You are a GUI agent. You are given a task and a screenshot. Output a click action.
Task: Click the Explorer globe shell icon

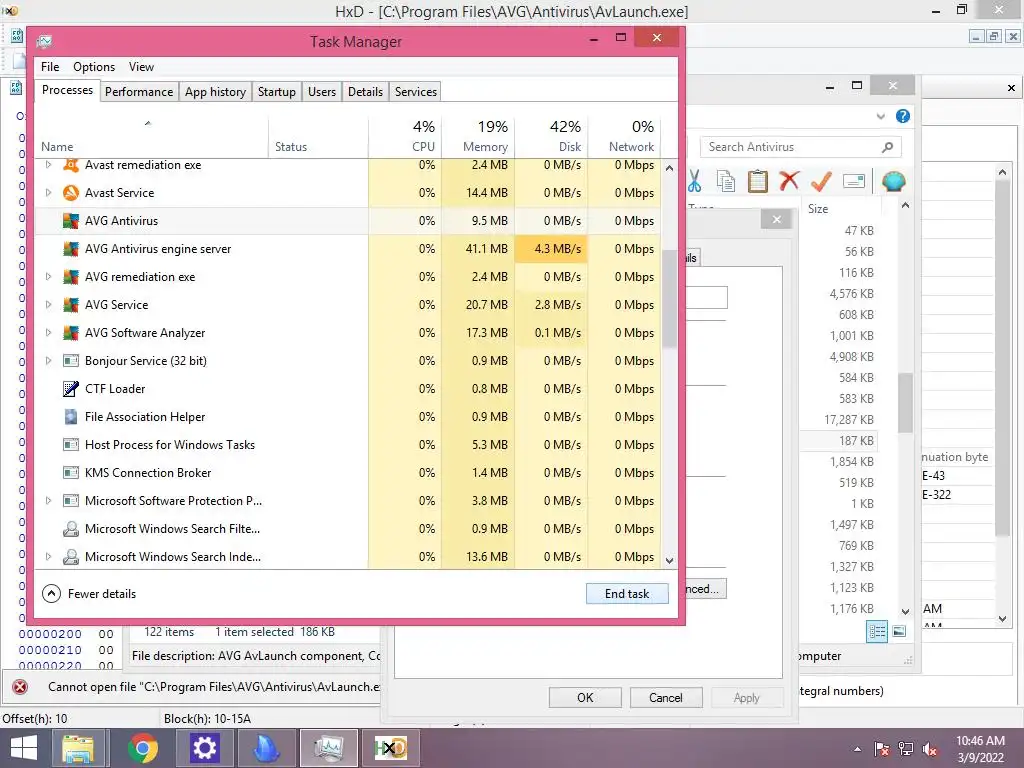click(893, 181)
